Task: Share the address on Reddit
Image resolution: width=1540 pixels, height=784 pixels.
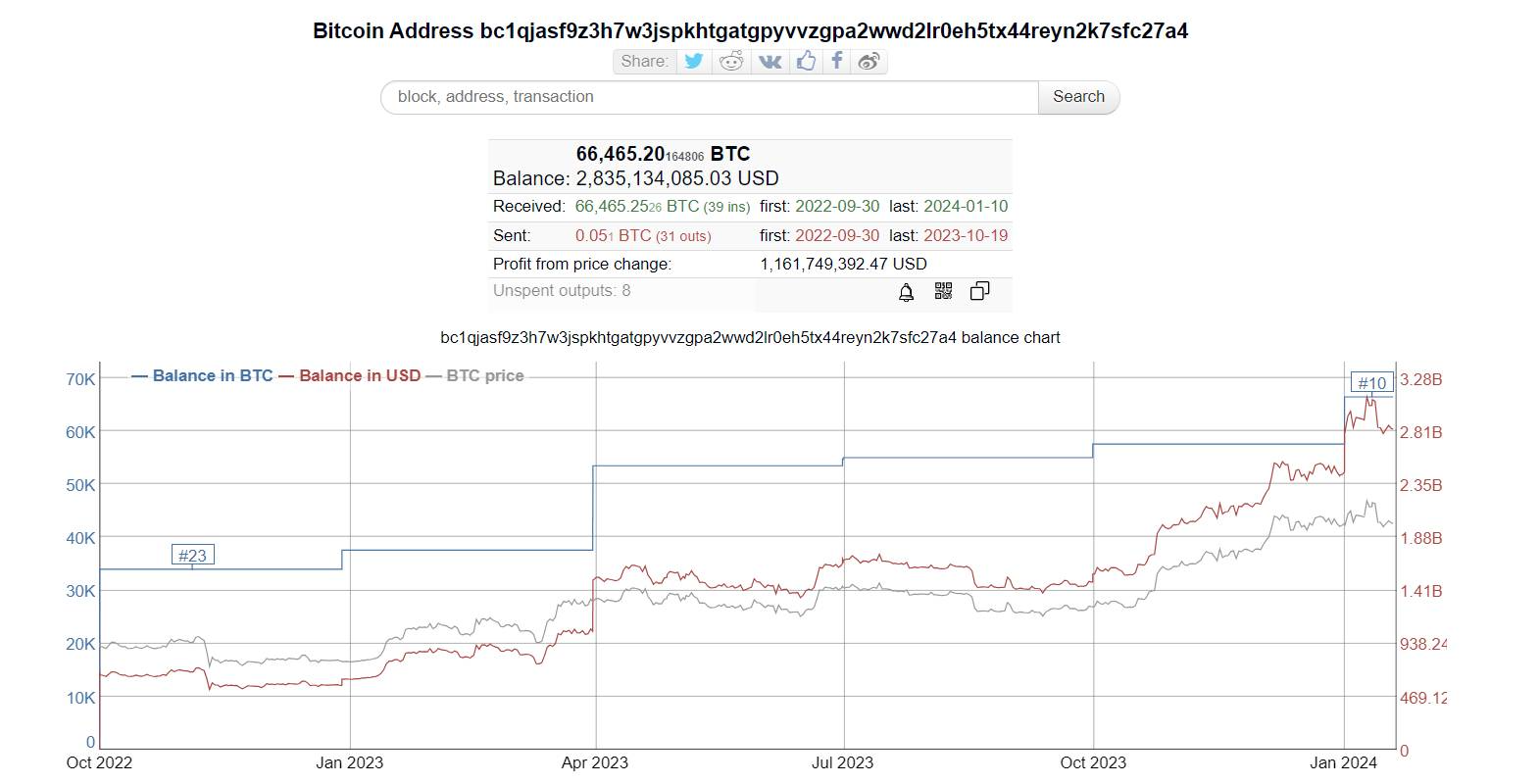Action: pos(731,61)
